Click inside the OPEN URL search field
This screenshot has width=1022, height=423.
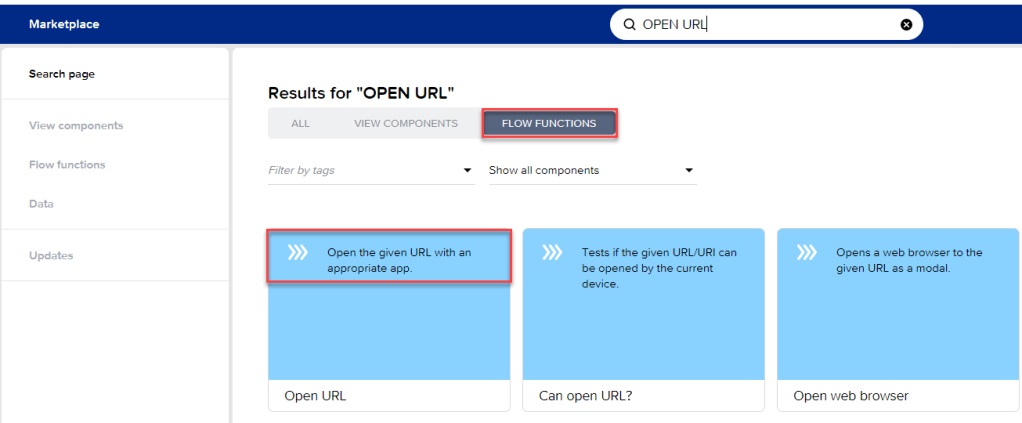click(x=760, y=25)
